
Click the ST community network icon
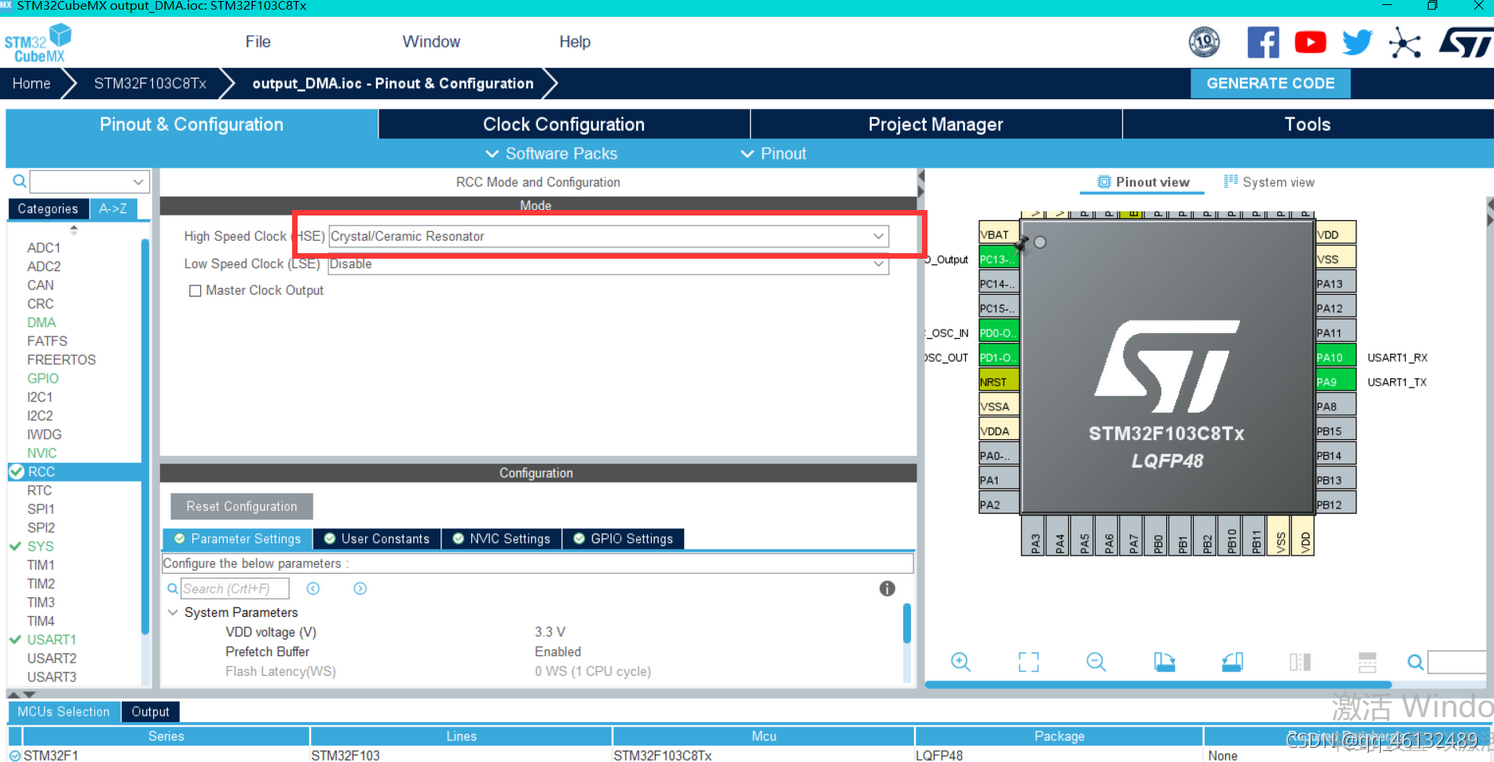click(x=1404, y=43)
